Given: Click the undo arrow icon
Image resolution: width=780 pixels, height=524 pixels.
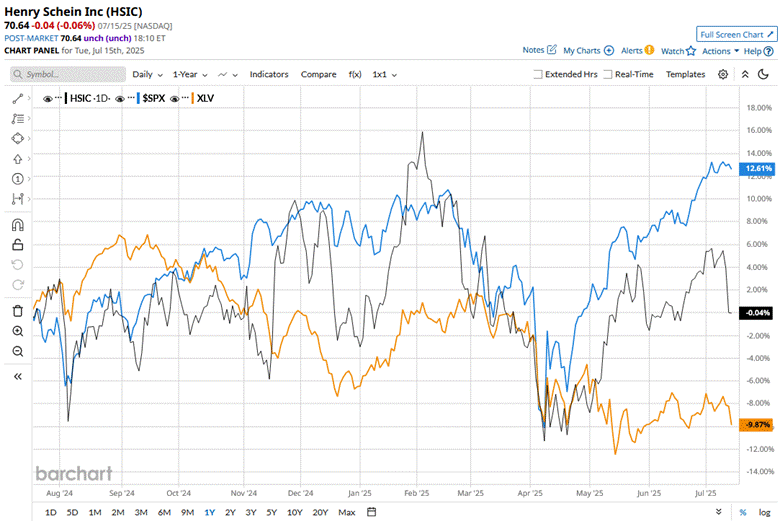Looking at the screenshot, I should (17, 265).
